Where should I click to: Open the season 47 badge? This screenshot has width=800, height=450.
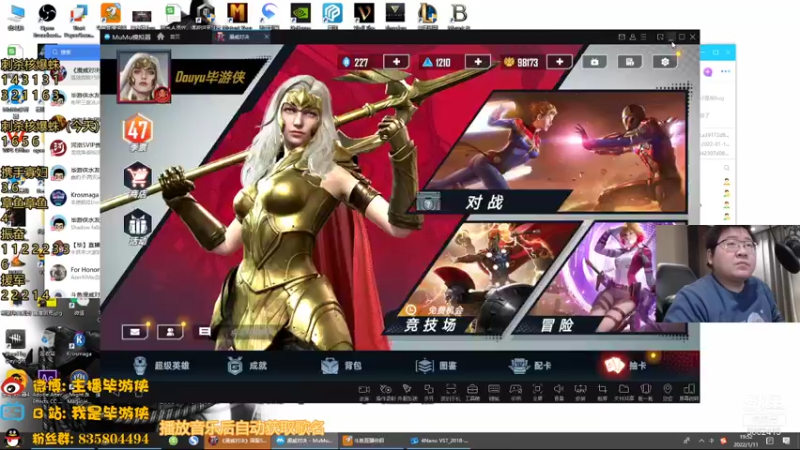click(138, 132)
